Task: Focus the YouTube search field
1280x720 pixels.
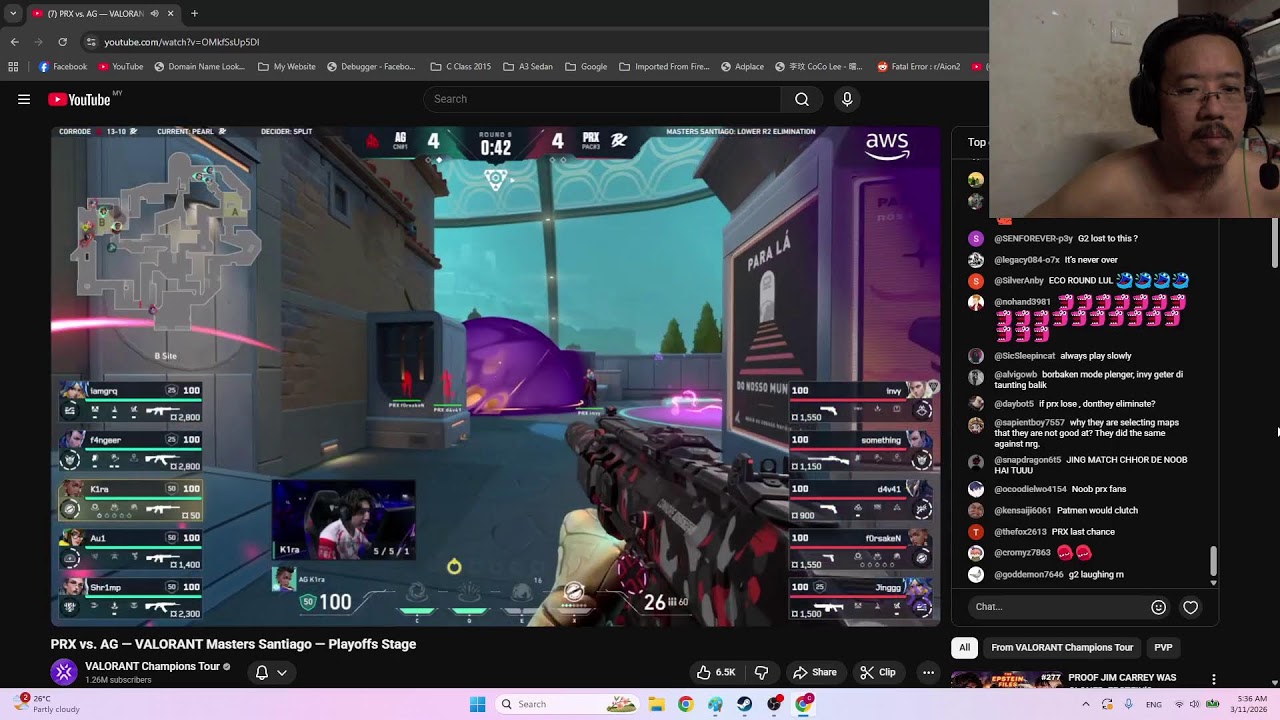Action: coord(602,99)
